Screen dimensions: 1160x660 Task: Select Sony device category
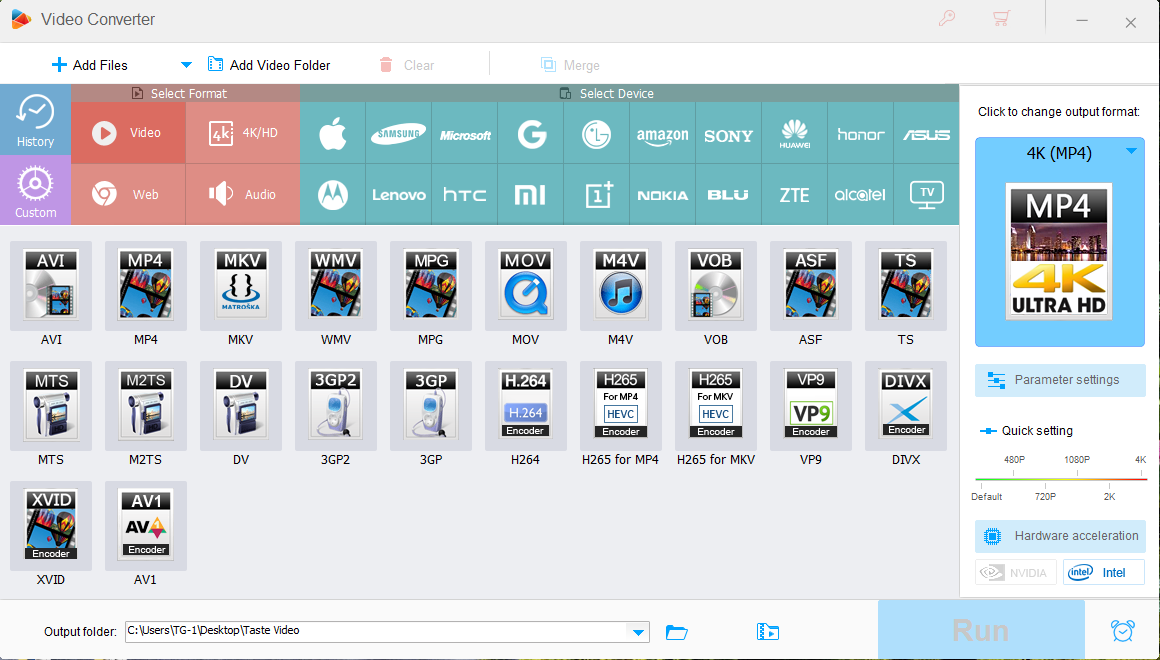click(729, 133)
